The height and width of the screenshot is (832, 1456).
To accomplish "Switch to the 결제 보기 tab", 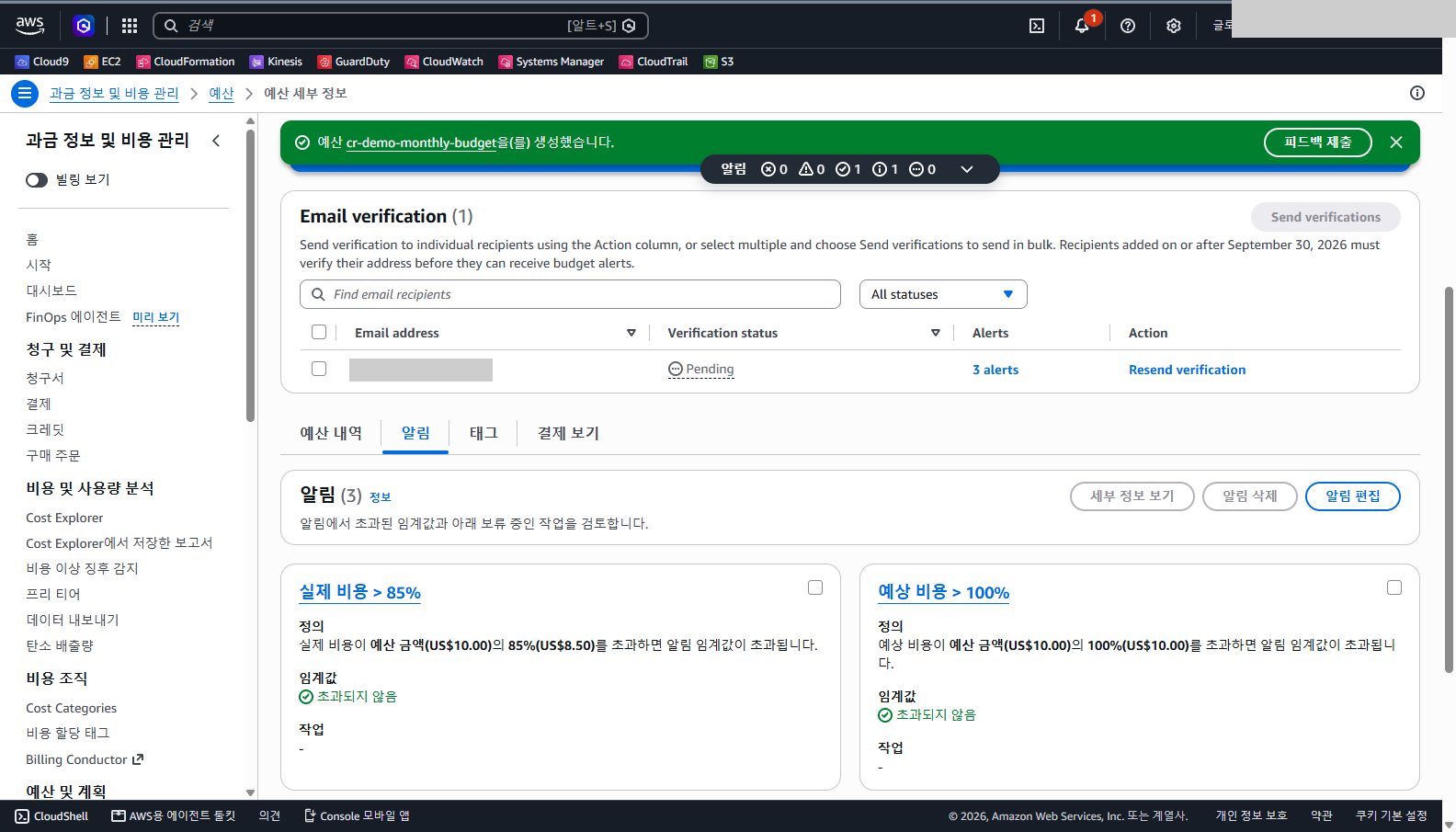I will [x=568, y=433].
